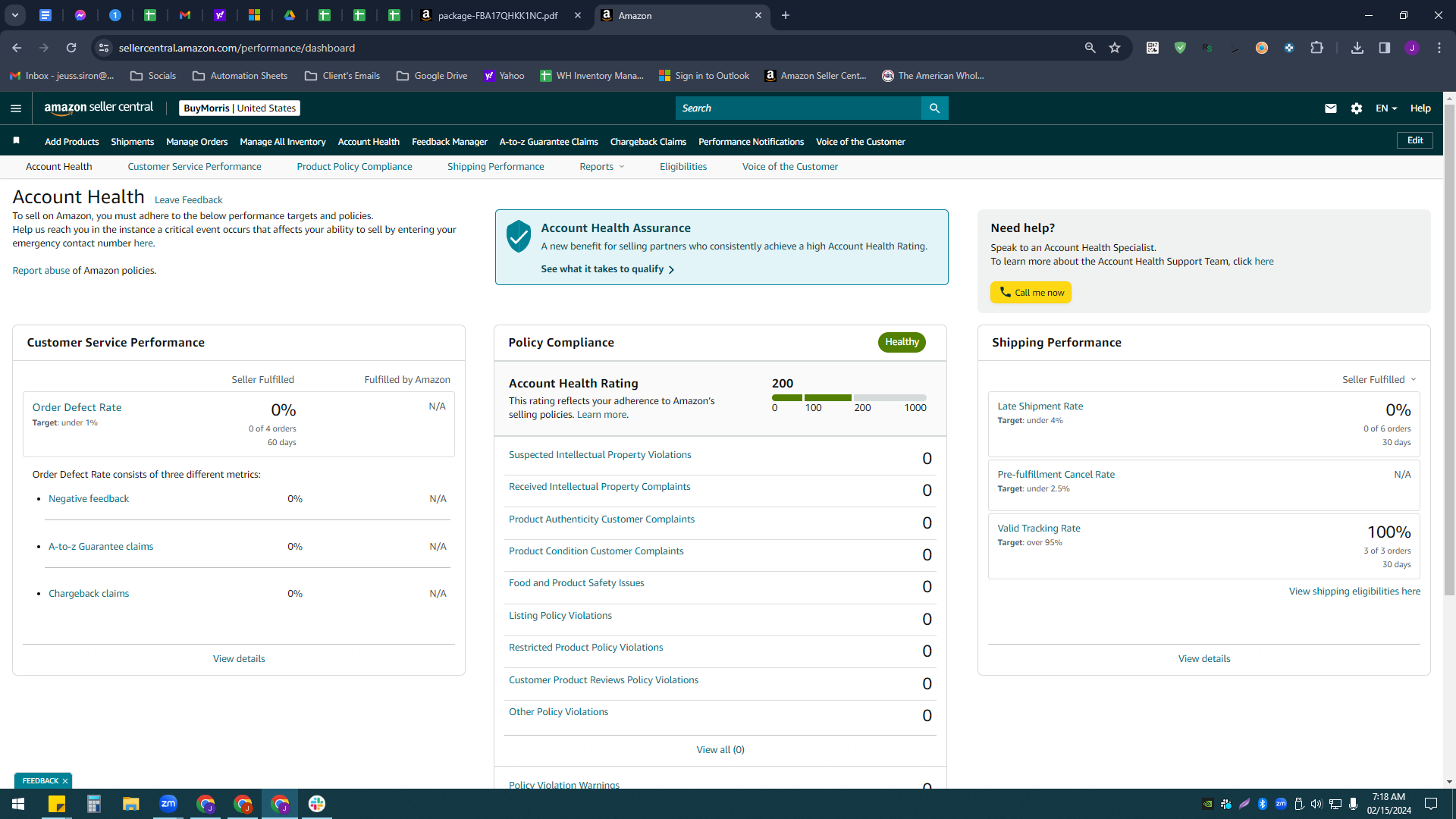Click the Amazon Seller Central logo
The height and width of the screenshot is (819, 1456).
[99, 108]
